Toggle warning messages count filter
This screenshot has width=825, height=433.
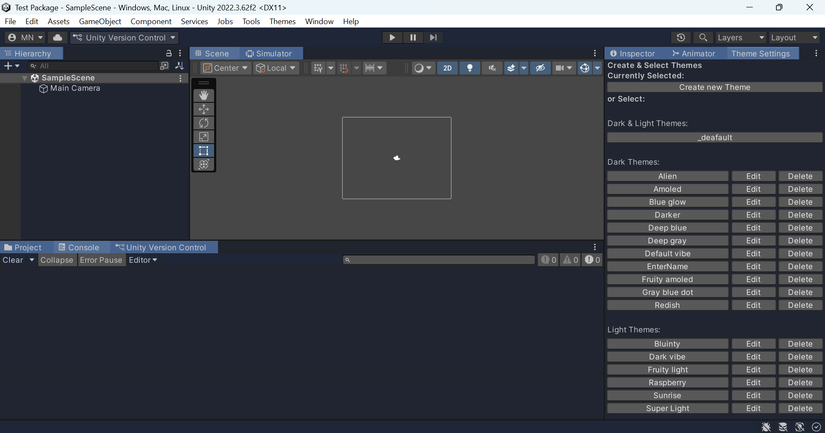click(x=570, y=260)
